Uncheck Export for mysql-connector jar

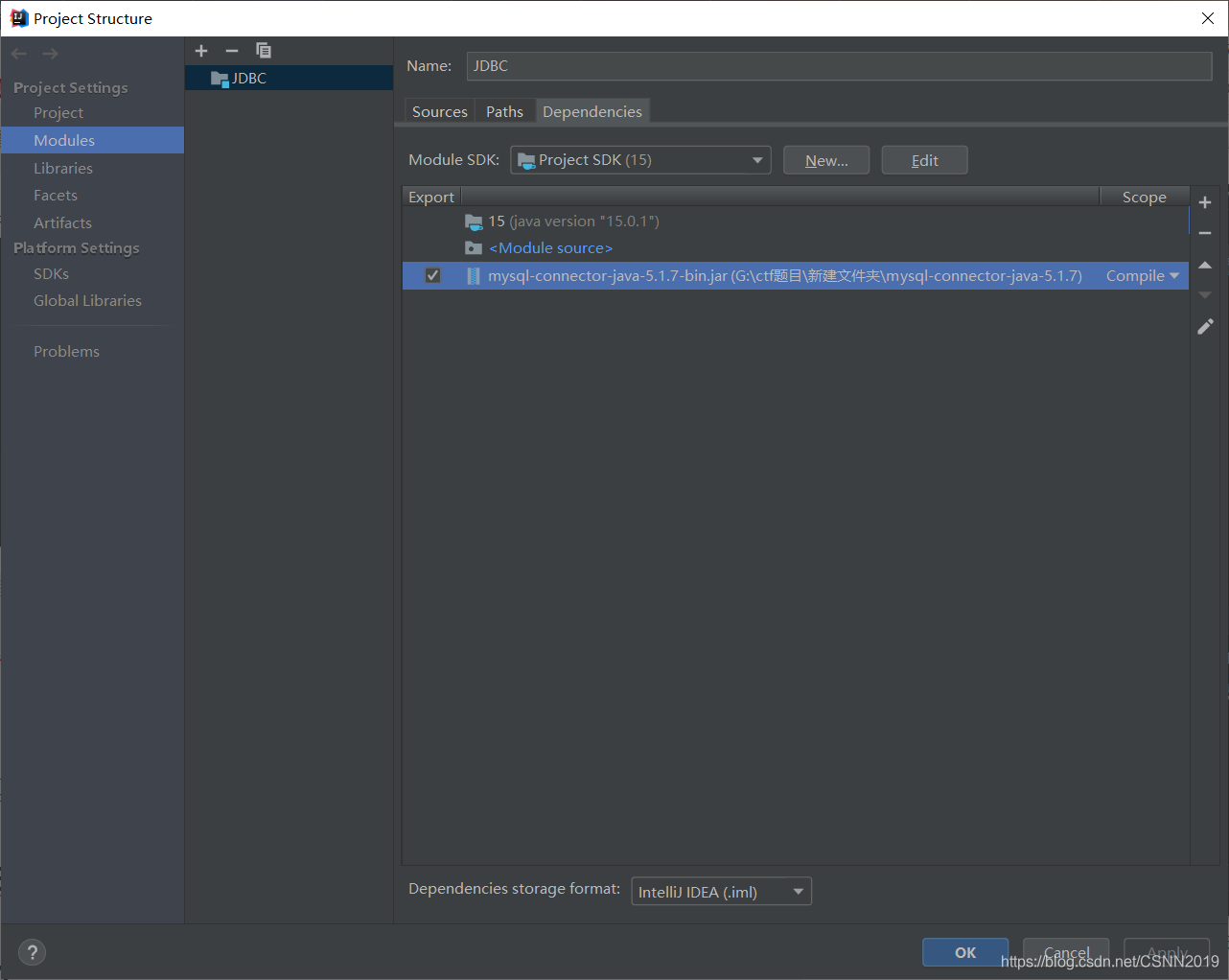point(432,275)
